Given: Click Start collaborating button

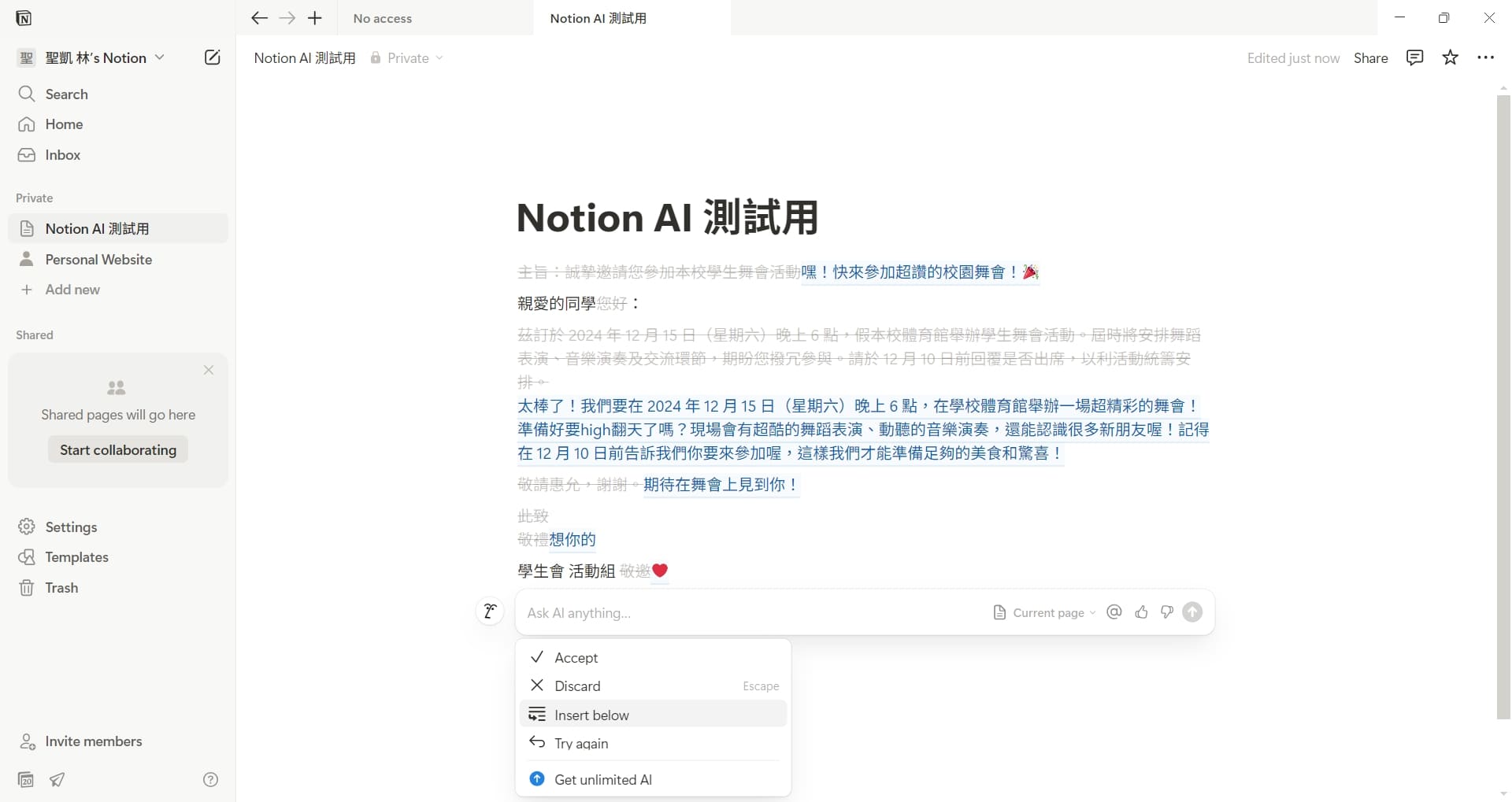Looking at the screenshot, I should [x=117, y=449].
